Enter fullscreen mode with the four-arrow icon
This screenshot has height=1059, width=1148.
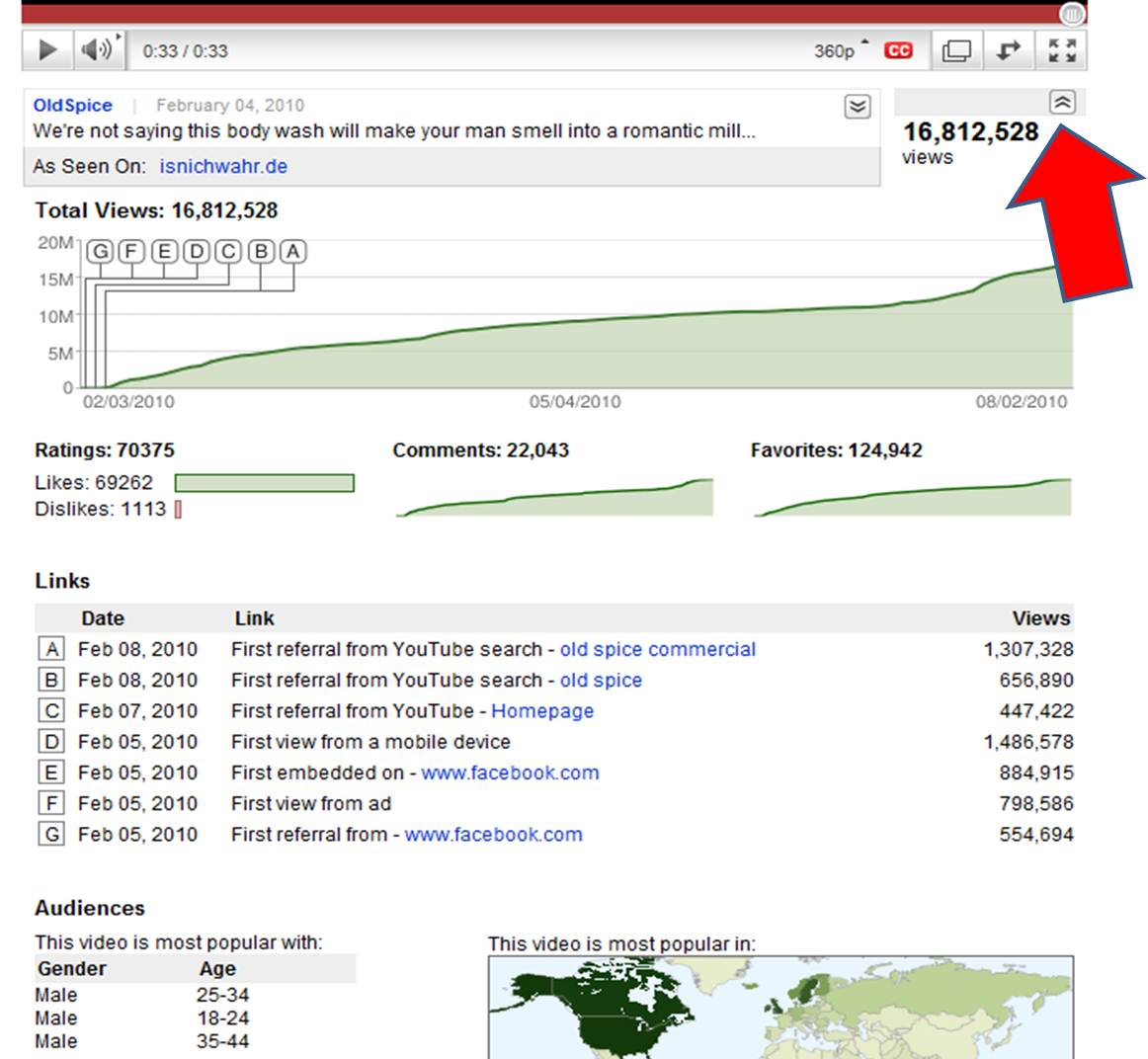1062,50
